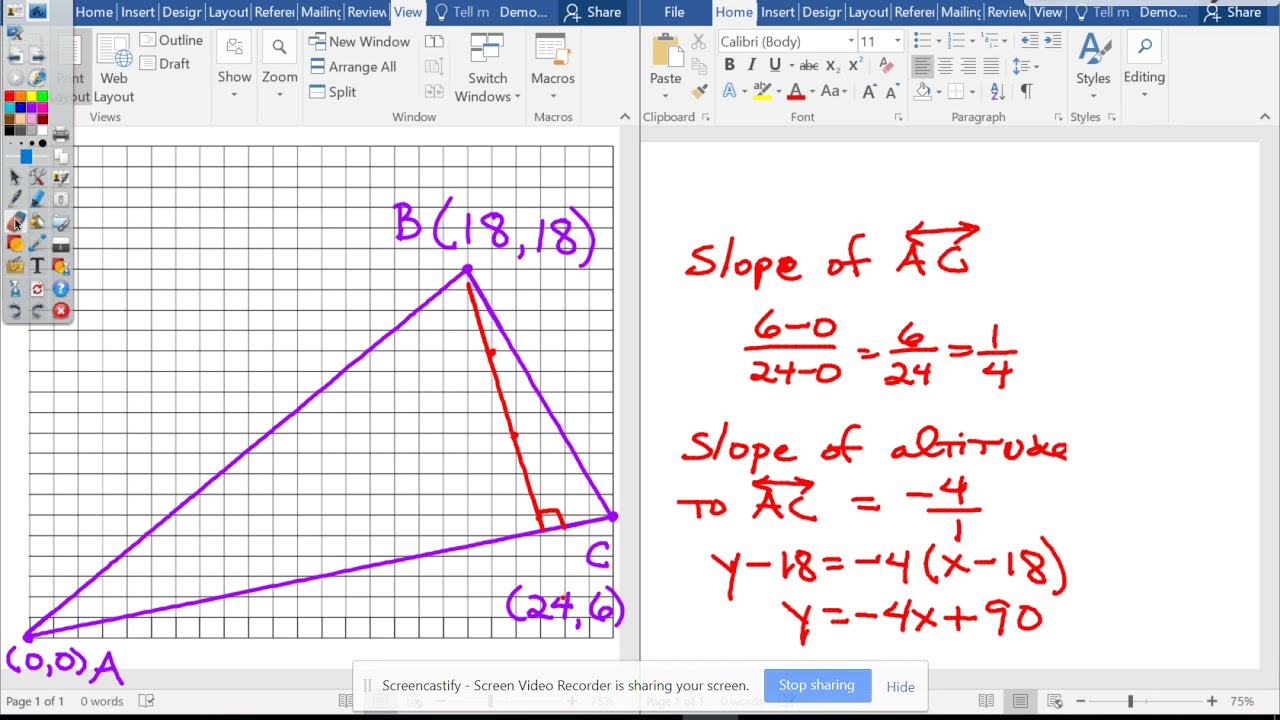Select the arrow pointer tool in floating toolbar
The width and height of the screenshot is (1280, 720).
tap(15, 177)
